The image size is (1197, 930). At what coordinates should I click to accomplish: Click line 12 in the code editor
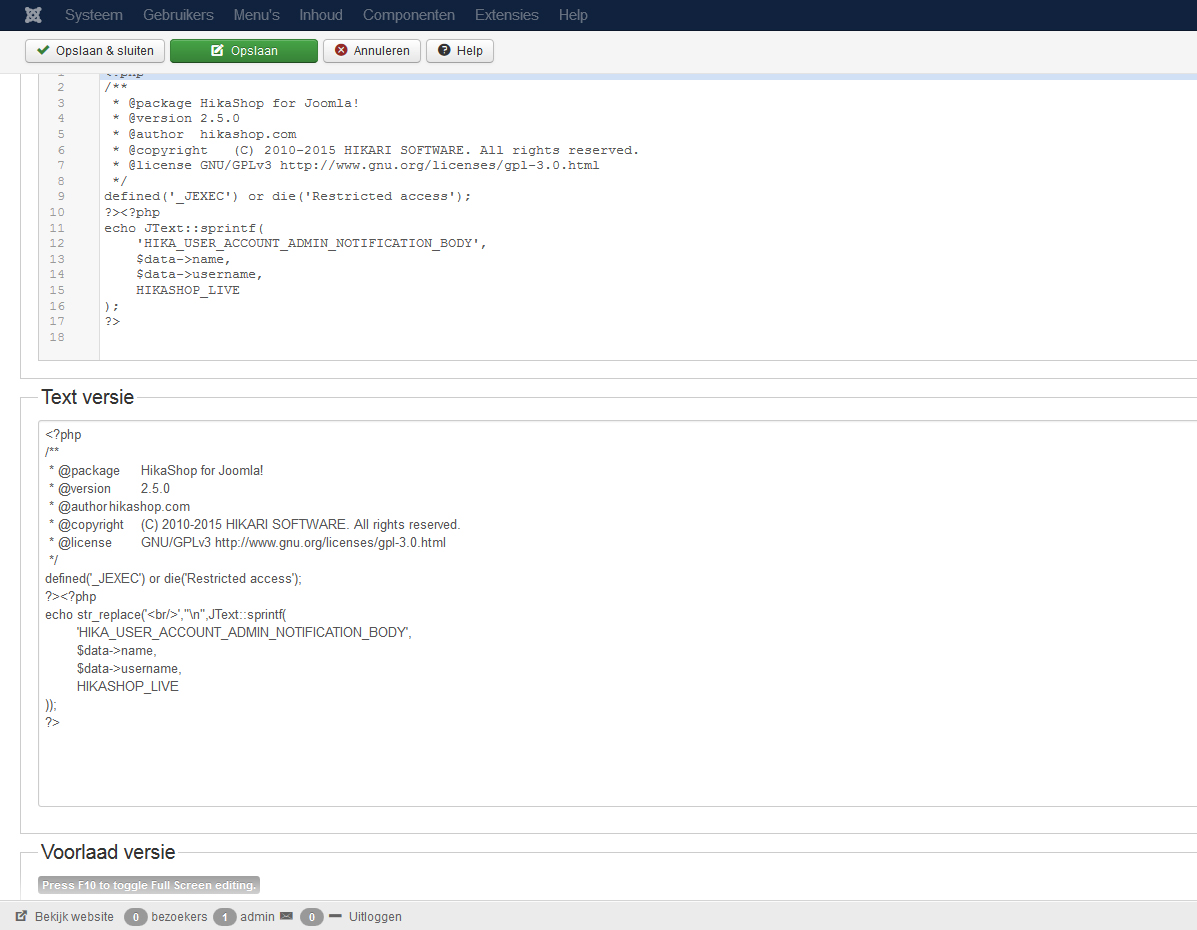point(311,244)
